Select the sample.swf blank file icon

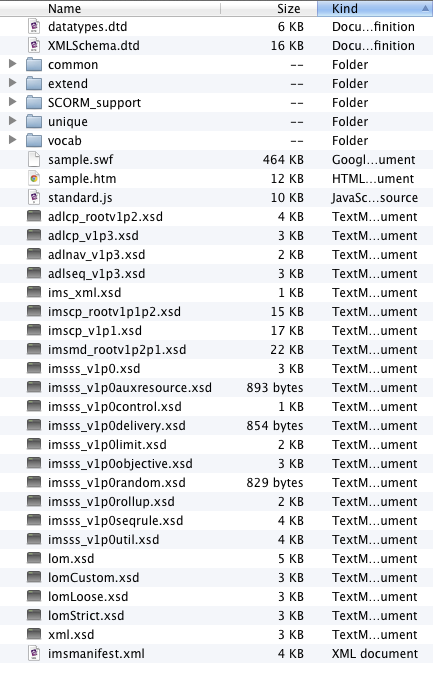[34, 160]
